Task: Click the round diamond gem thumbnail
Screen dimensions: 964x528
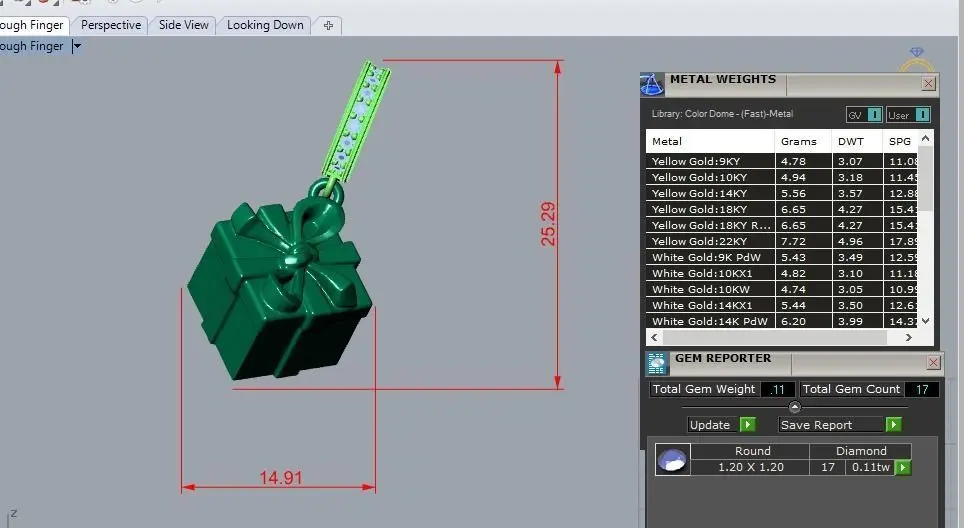Action: pyautogui.click(x=671, y=460)
